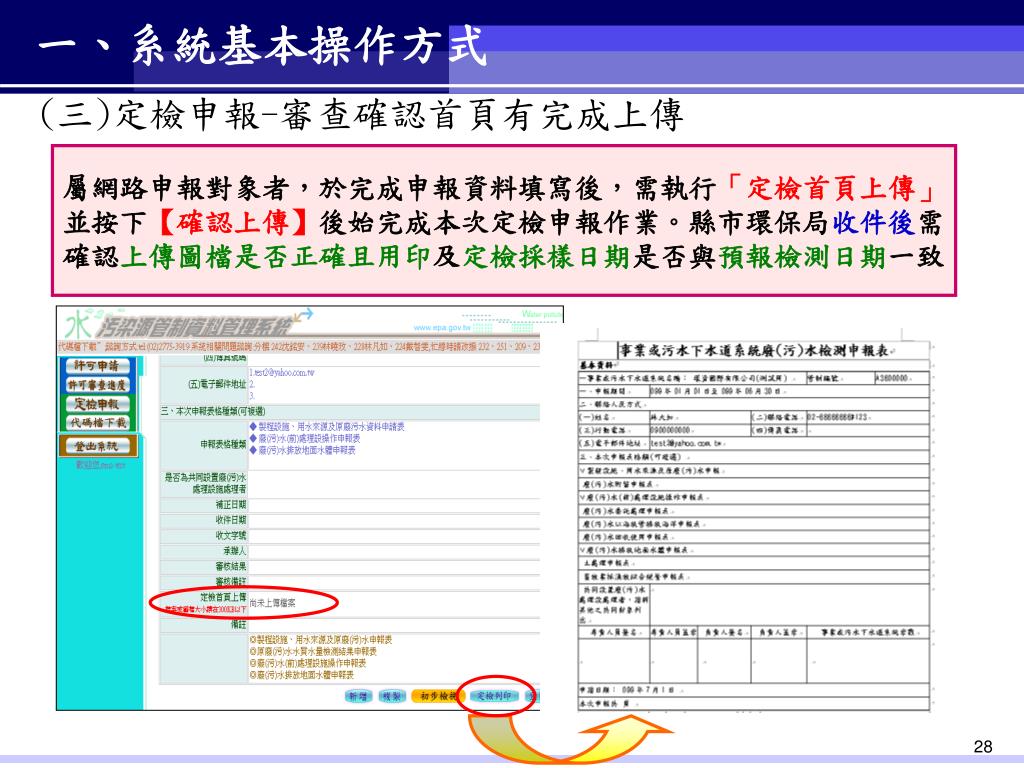Click the blue 收件後 text
1024x768 pixels.
click(x=874, y=223)
